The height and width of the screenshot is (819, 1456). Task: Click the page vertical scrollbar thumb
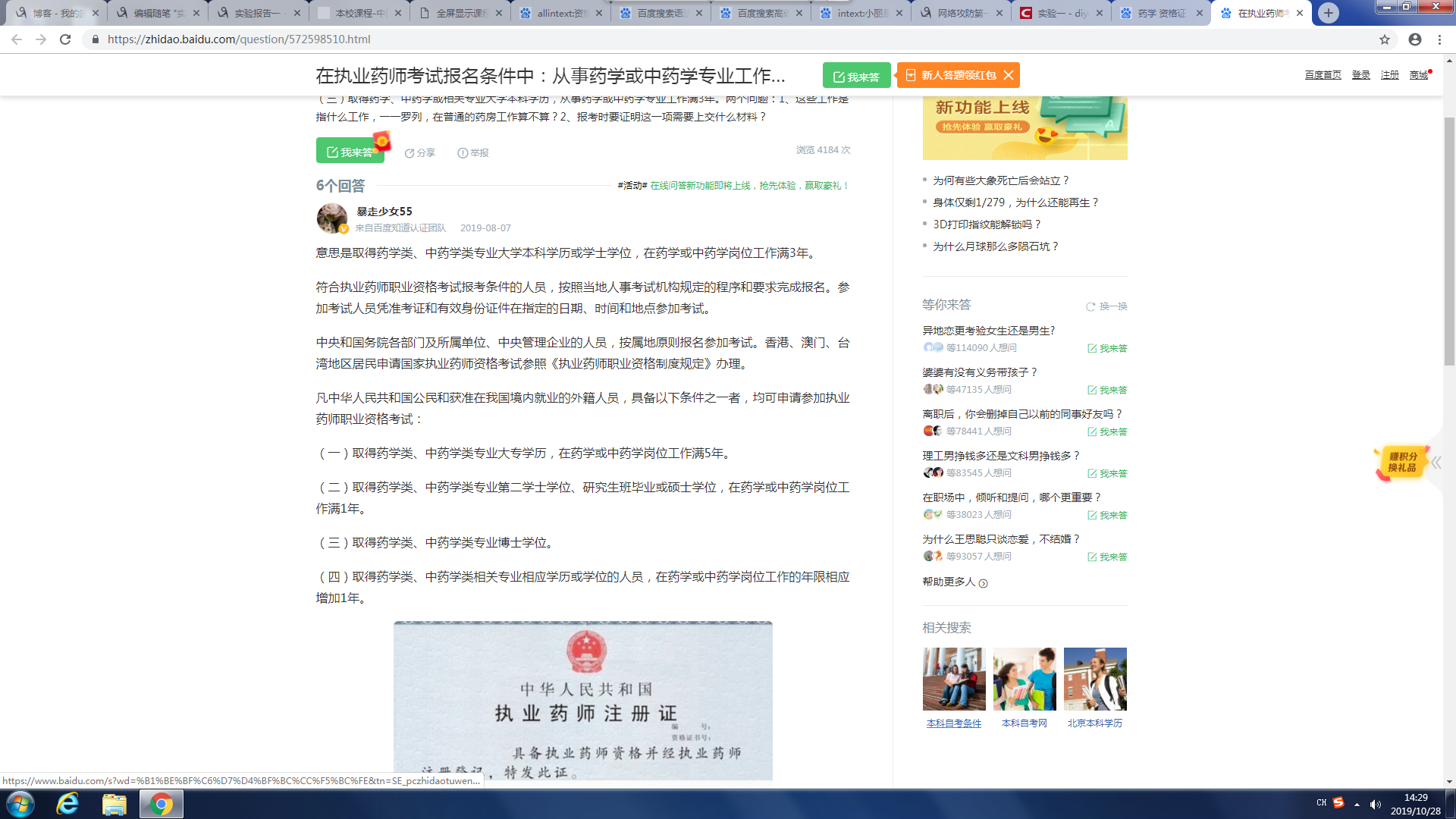pyautogui.click(x=1449, y=243)
